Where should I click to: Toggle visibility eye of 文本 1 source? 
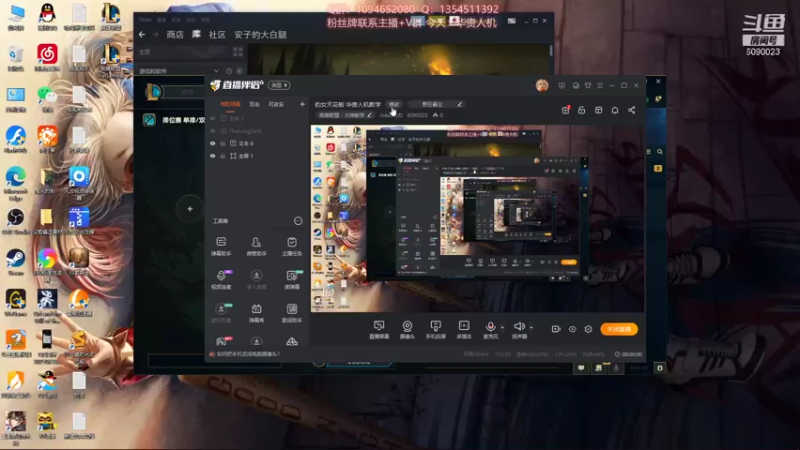point(213,118)
